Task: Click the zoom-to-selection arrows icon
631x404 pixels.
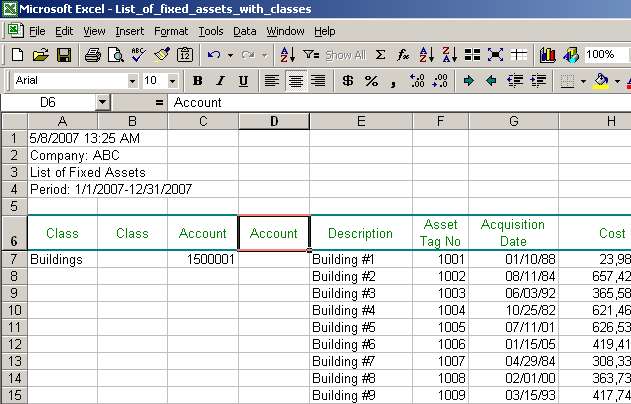Action: point(495,55)
